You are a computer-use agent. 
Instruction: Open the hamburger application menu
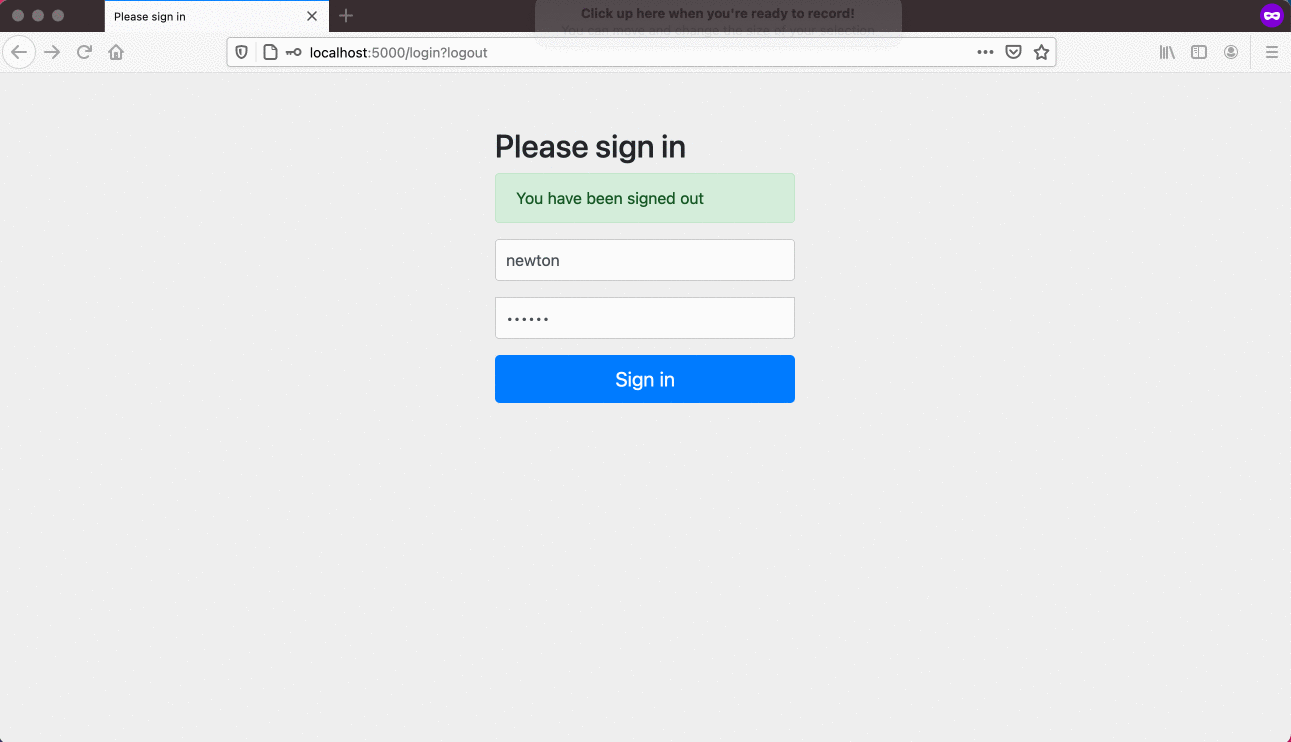pos(1272,52)
